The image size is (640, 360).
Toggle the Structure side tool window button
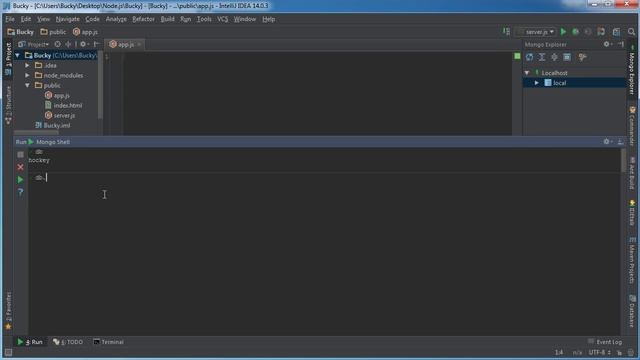[8, 105]
